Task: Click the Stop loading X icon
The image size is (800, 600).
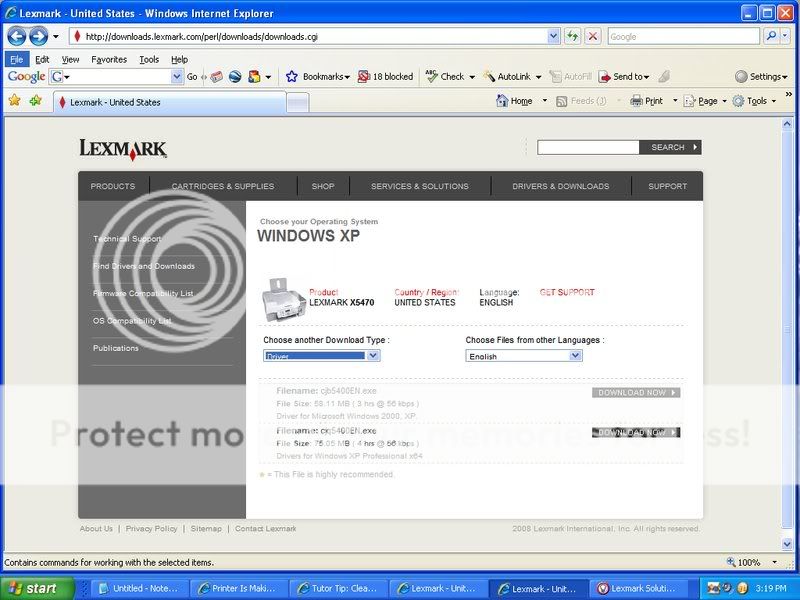Action: [593, 36]
